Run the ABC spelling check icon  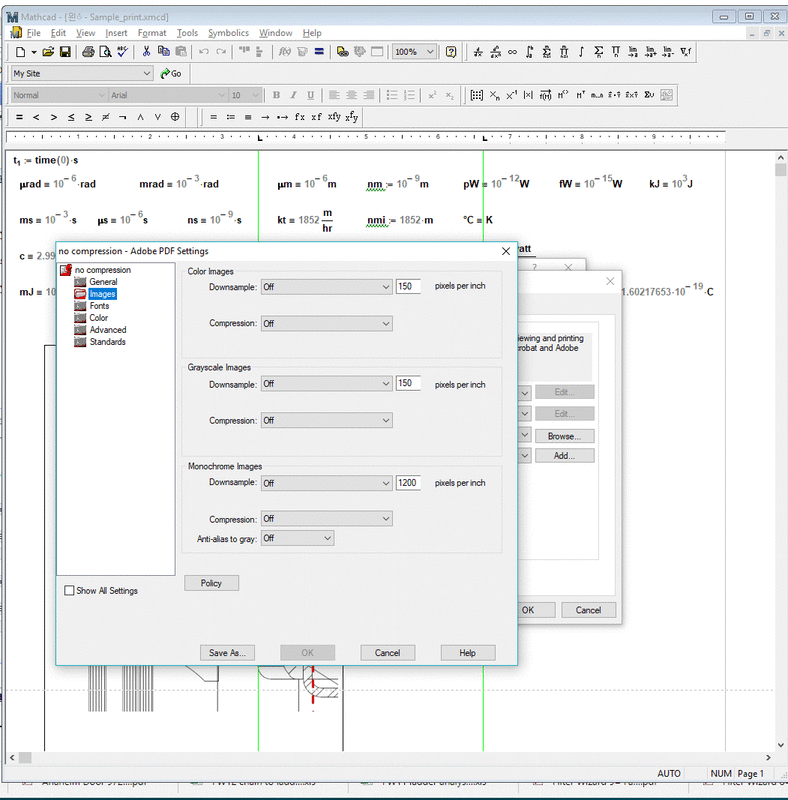click(122, 52)
